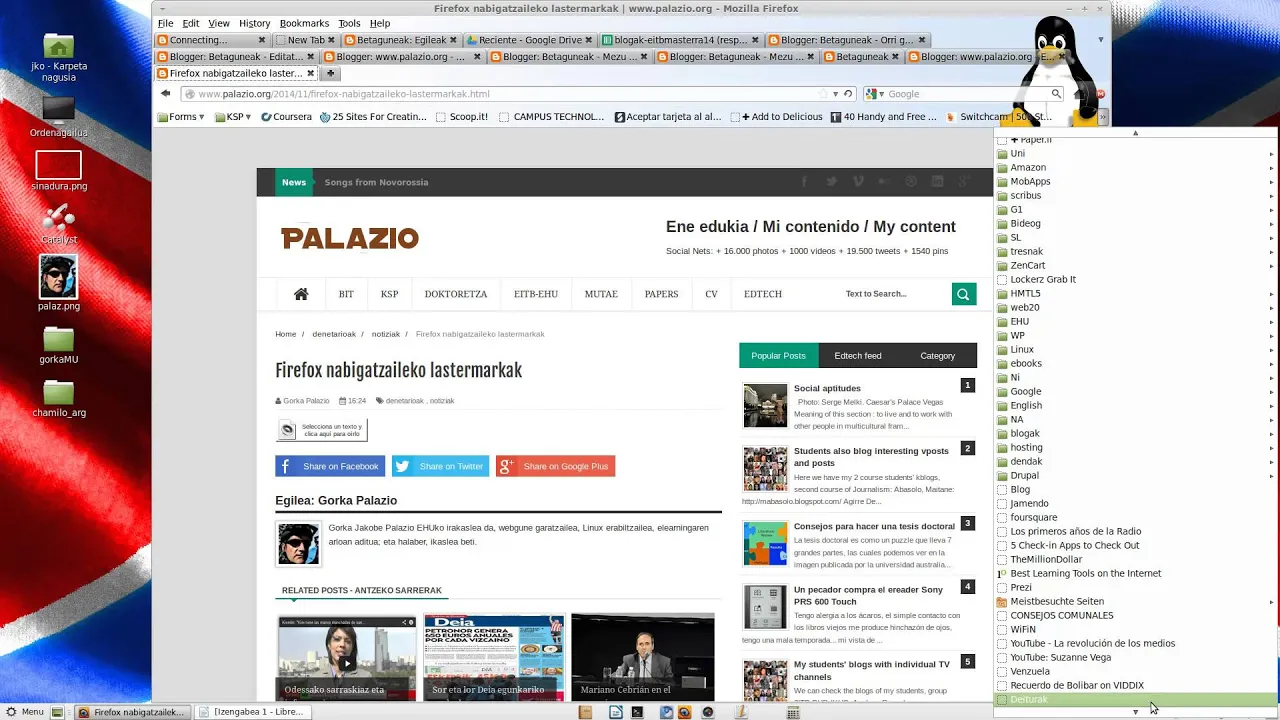Screen dimensions: 1280x720
Task: Click the reload icon in the URL bar
Action: click(x=848, y=94)
